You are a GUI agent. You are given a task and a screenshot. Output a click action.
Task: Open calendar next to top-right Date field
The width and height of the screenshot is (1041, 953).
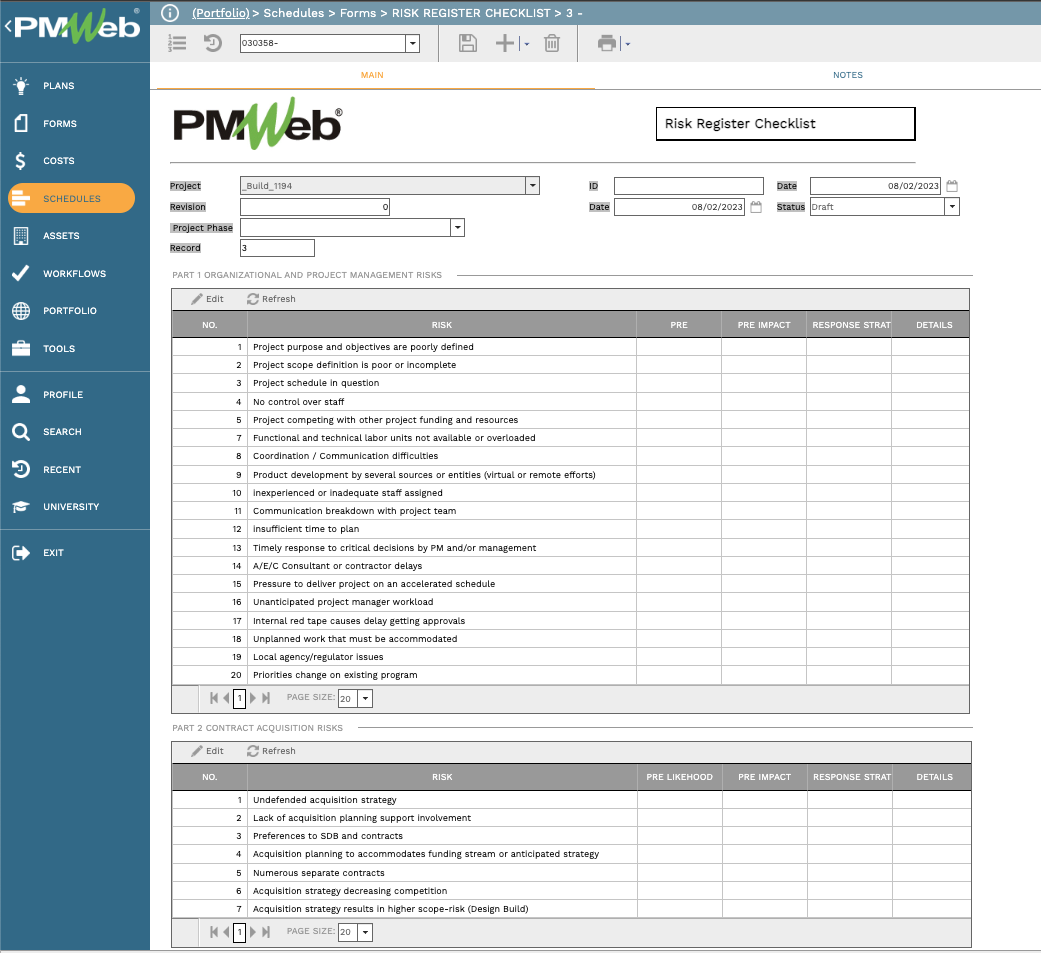coord(951,186)
